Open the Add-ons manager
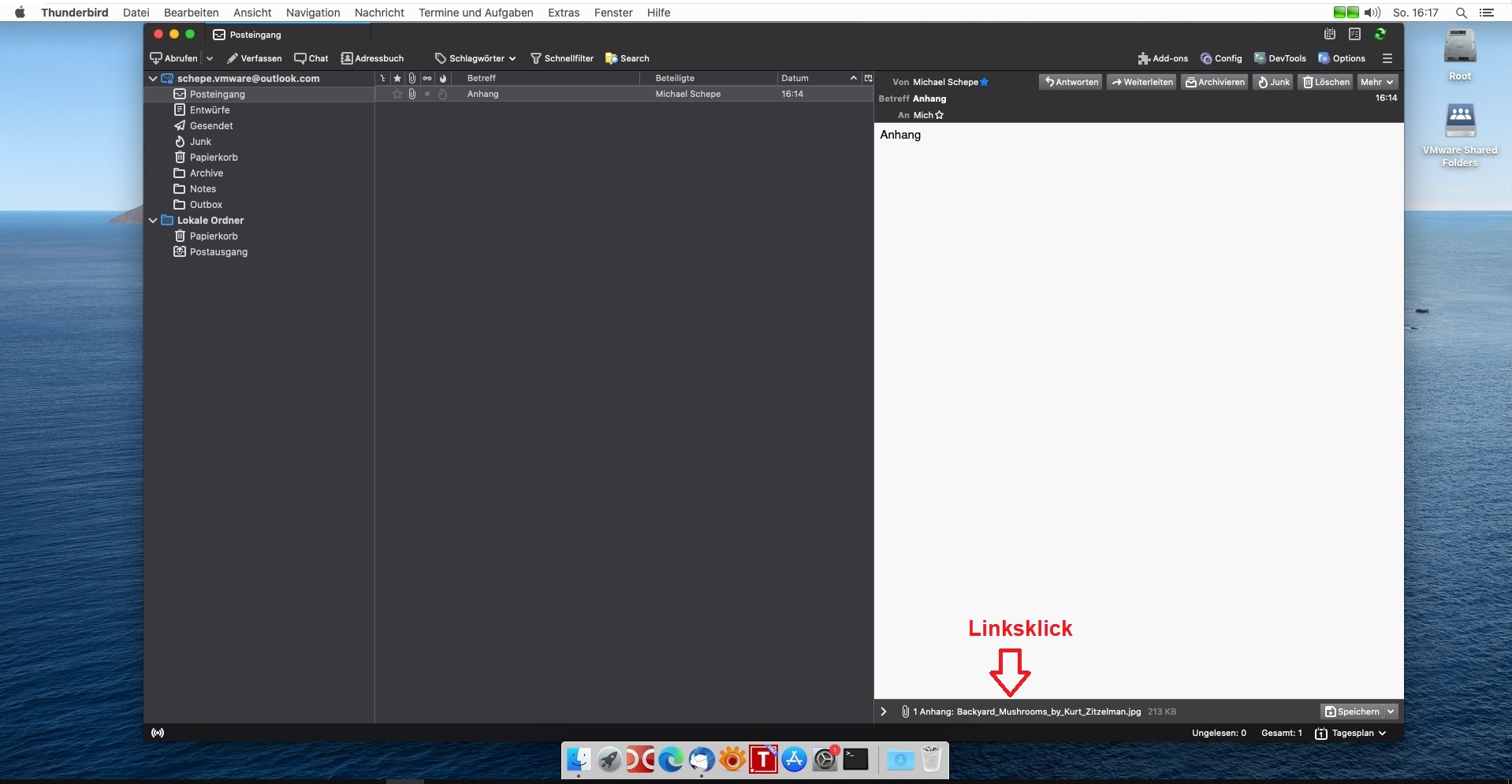The image size is (1512, 784). [x=1163, y=58]
